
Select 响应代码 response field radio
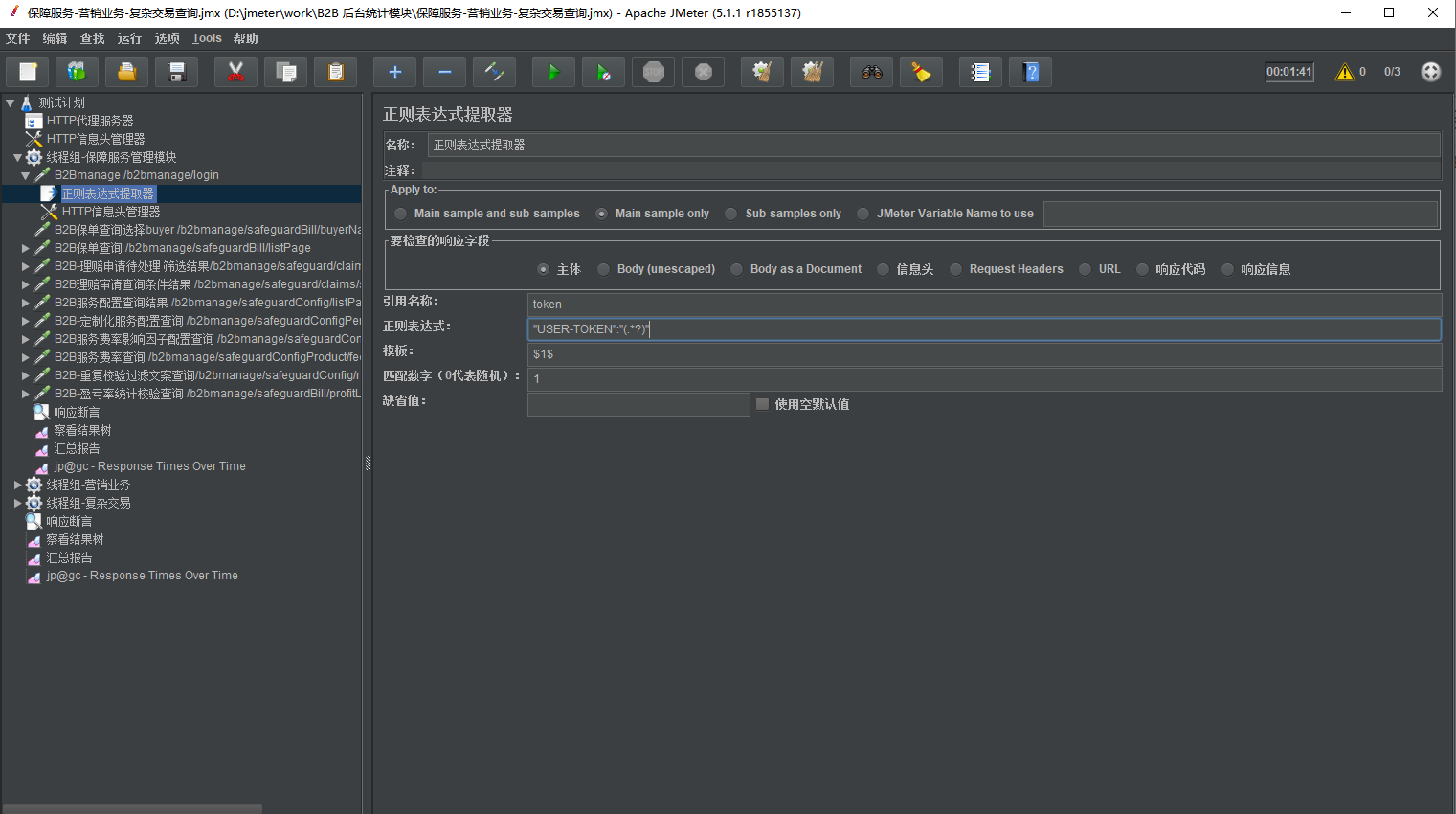[x=1142, y=269]
